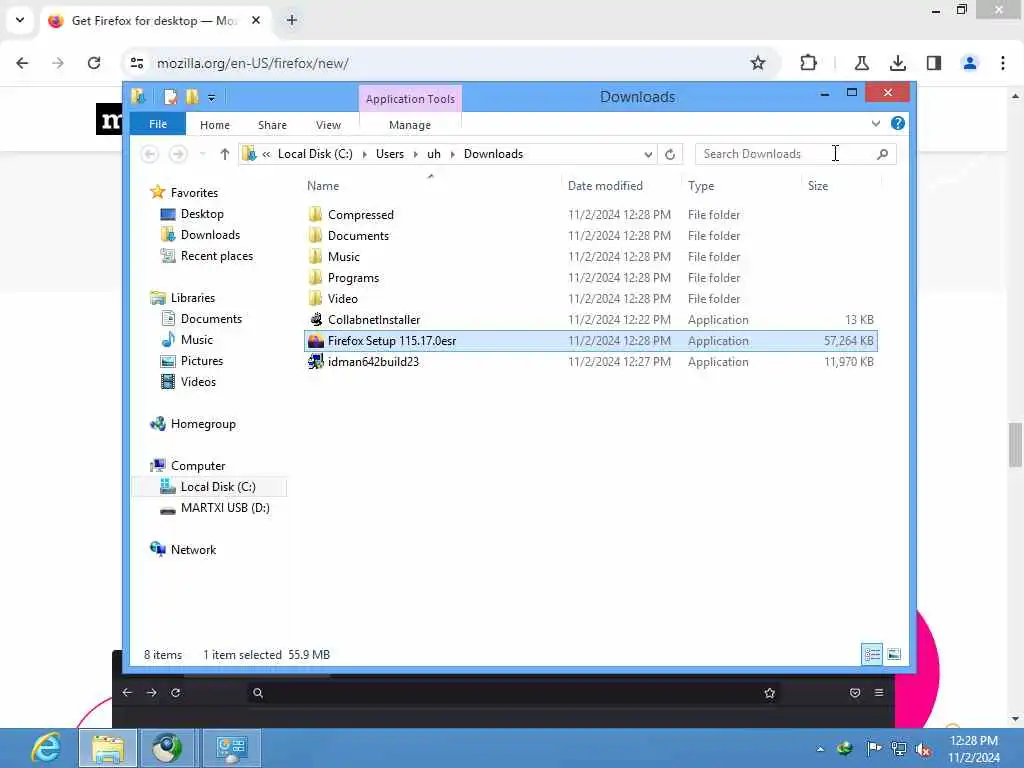Click the 57,264 KB size cell
The height and width of the screenshot is (768, 1024).
coord(848,341)
